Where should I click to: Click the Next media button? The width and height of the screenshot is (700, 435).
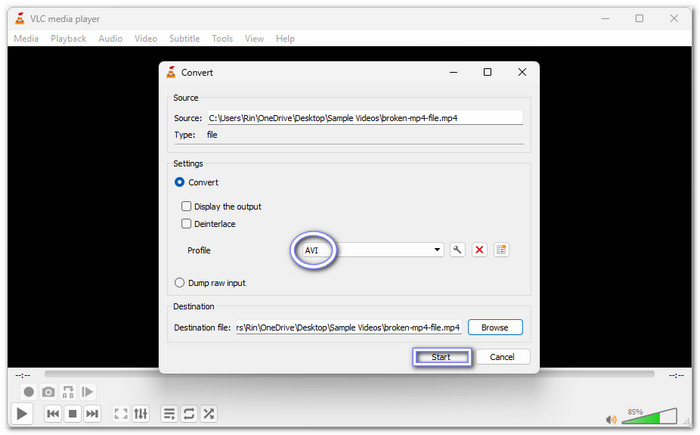[92, 414]
